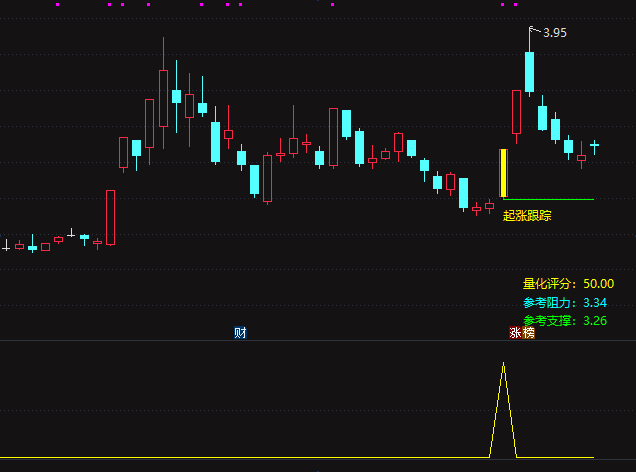Click the 起涨跟踪 signal label
Screen dimensions: 636x472
pyautogui.click(x=527, y=215)
